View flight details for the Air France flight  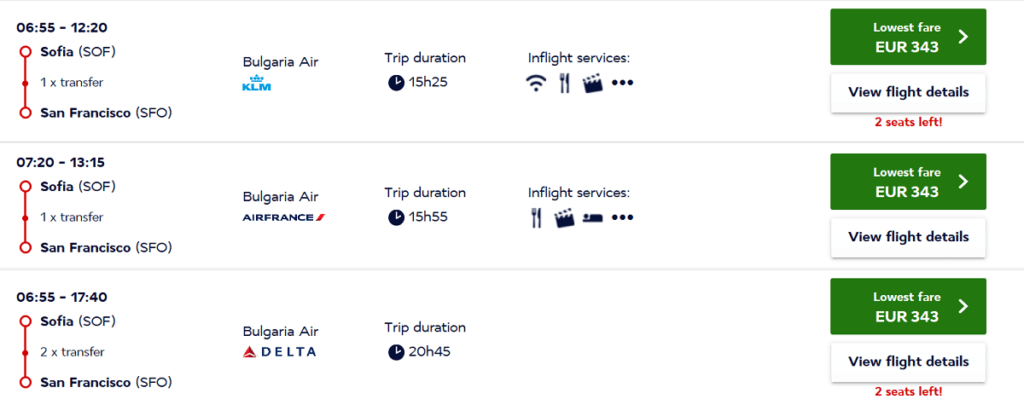tap(908, 237)
